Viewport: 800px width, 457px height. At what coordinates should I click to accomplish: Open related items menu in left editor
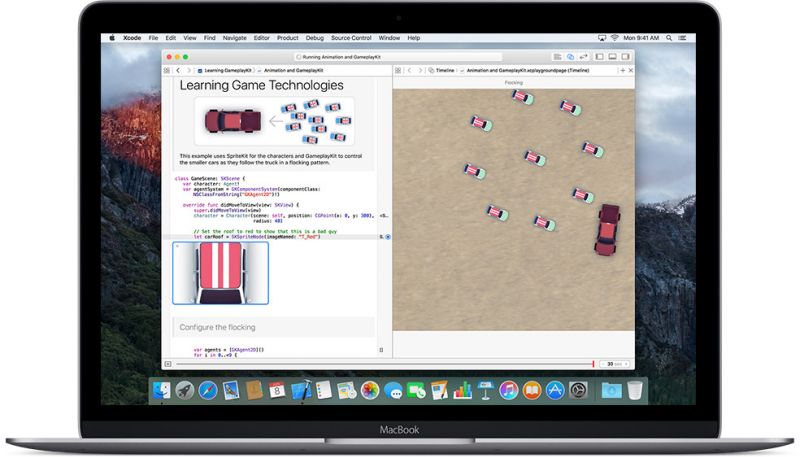pyautogui.click(x=167, y=70)
